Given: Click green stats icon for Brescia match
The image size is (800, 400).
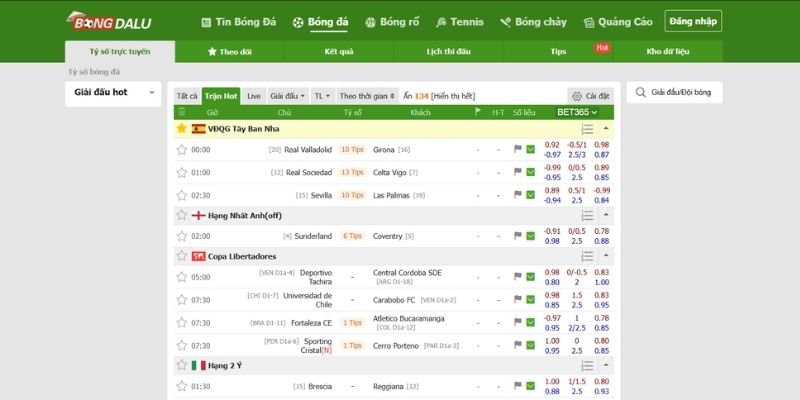Looking at the screenshot, I should 531,386.
